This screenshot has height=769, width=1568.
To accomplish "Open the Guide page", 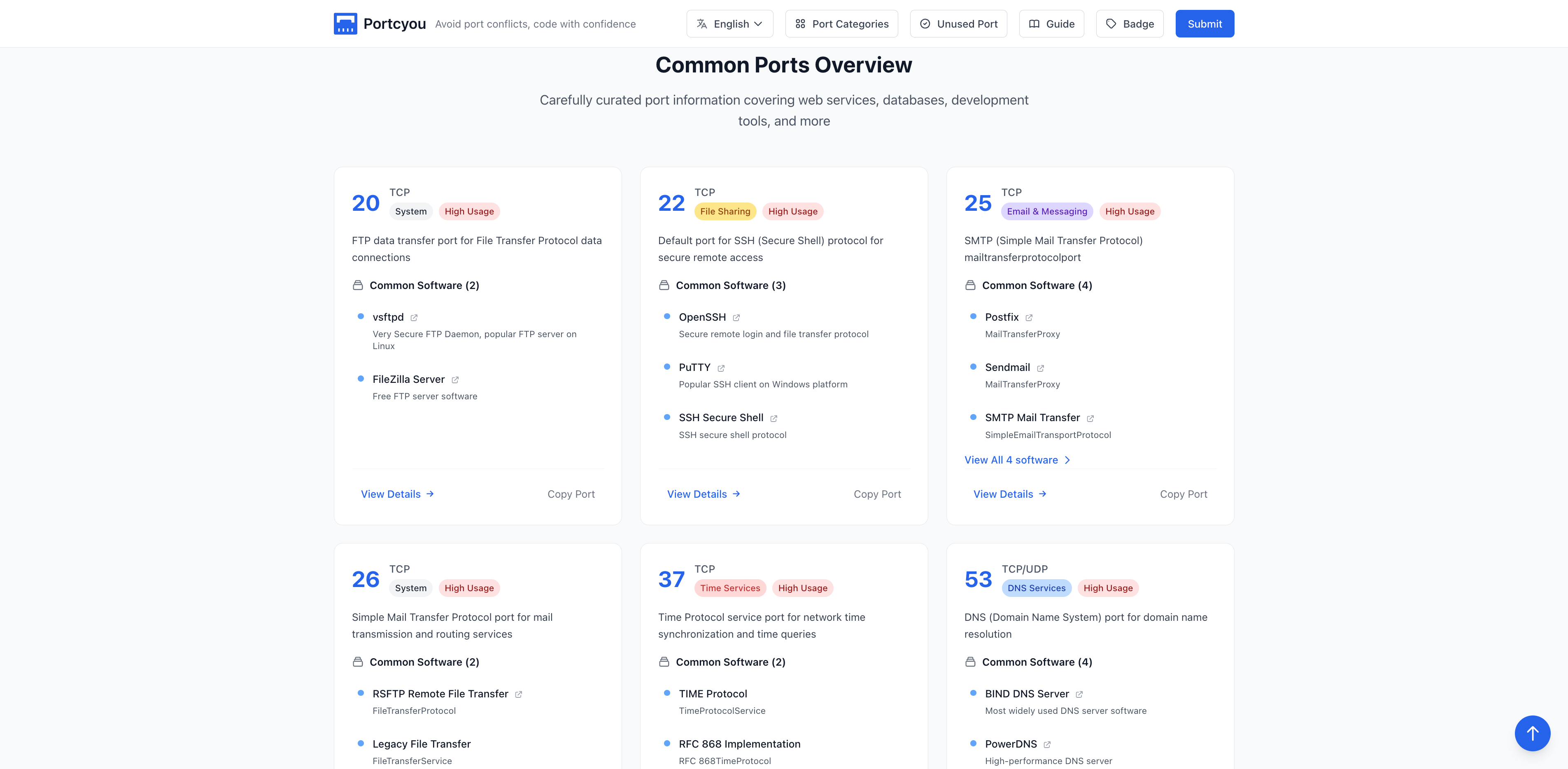I will [1051, 24].
